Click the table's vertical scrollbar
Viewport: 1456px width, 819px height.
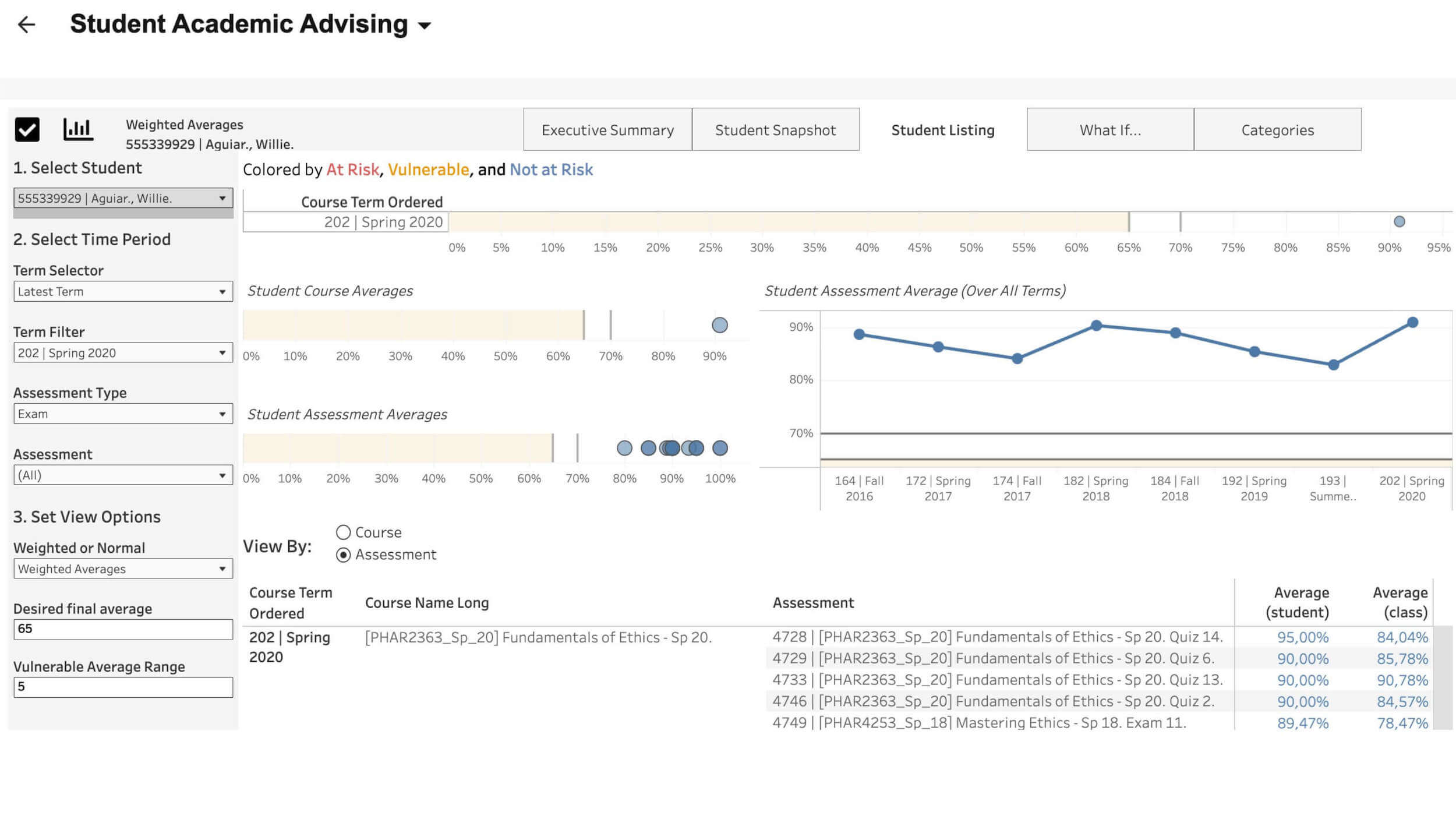click(1443, 678)
